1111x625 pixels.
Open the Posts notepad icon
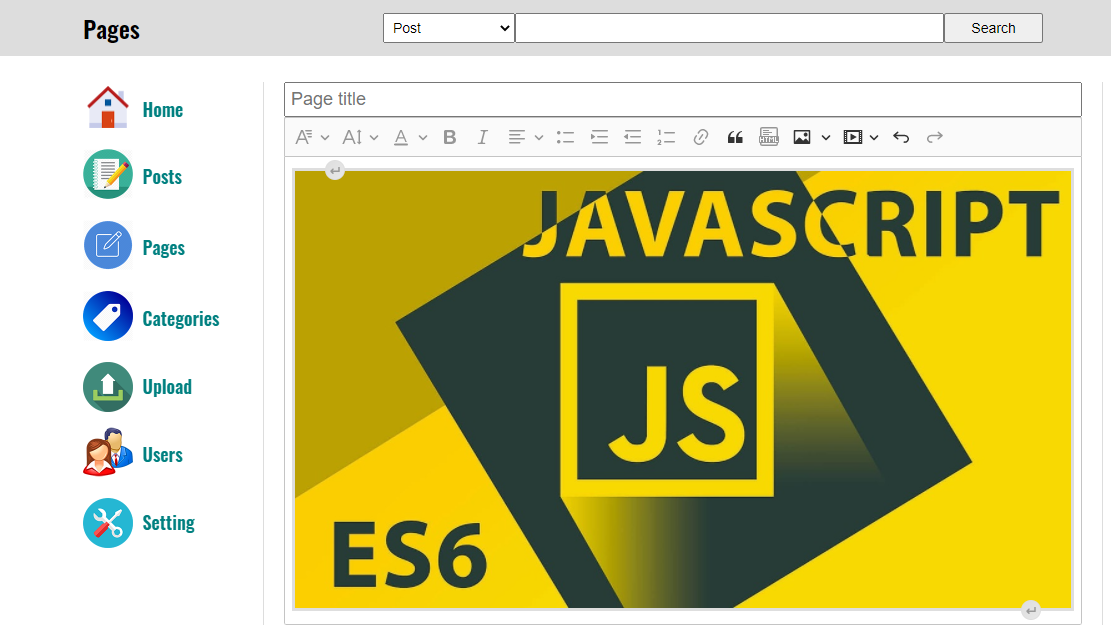(x=108, y=174)
